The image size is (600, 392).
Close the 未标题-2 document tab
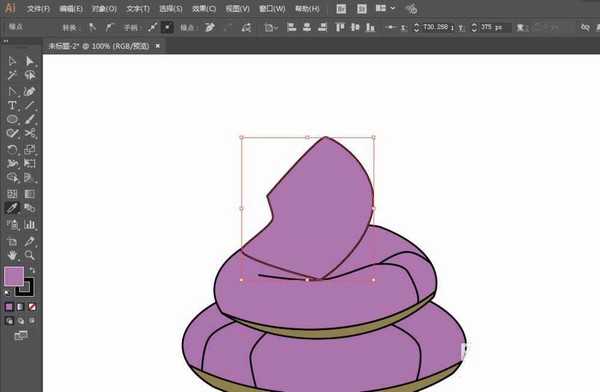coord(158,46)
